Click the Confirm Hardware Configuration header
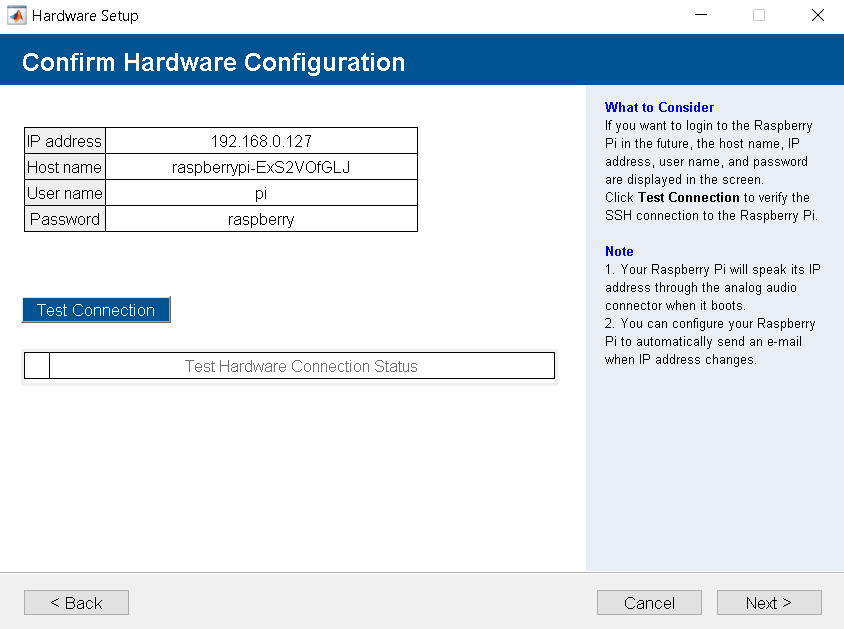Viewport: 844px width, 629px height. [213, 61]
